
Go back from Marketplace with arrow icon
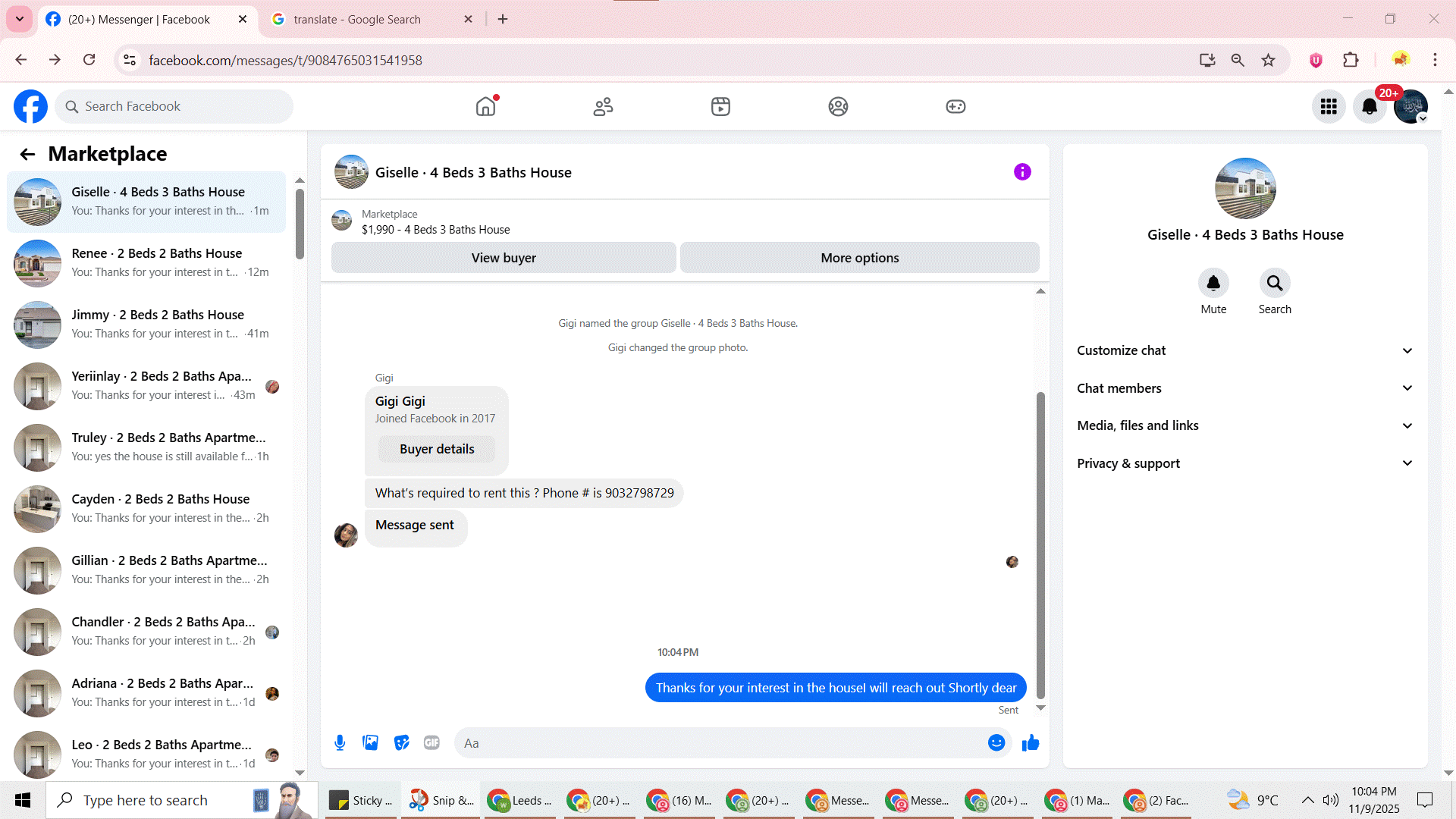(28, 155)
